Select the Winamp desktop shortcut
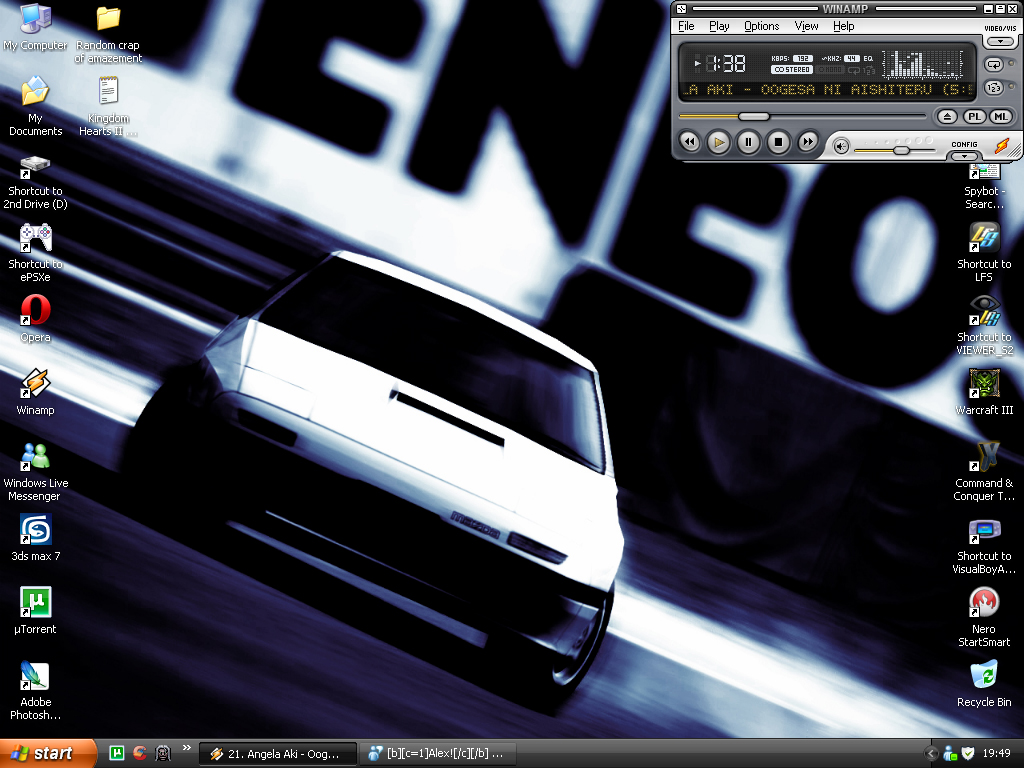 [x=35, y=392]
